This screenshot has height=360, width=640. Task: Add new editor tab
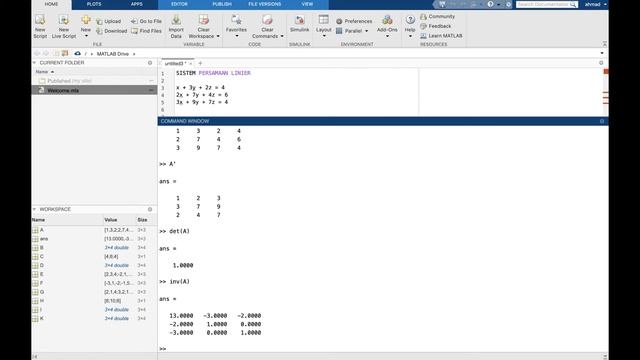pyautogui.click(x=200, y=63)
